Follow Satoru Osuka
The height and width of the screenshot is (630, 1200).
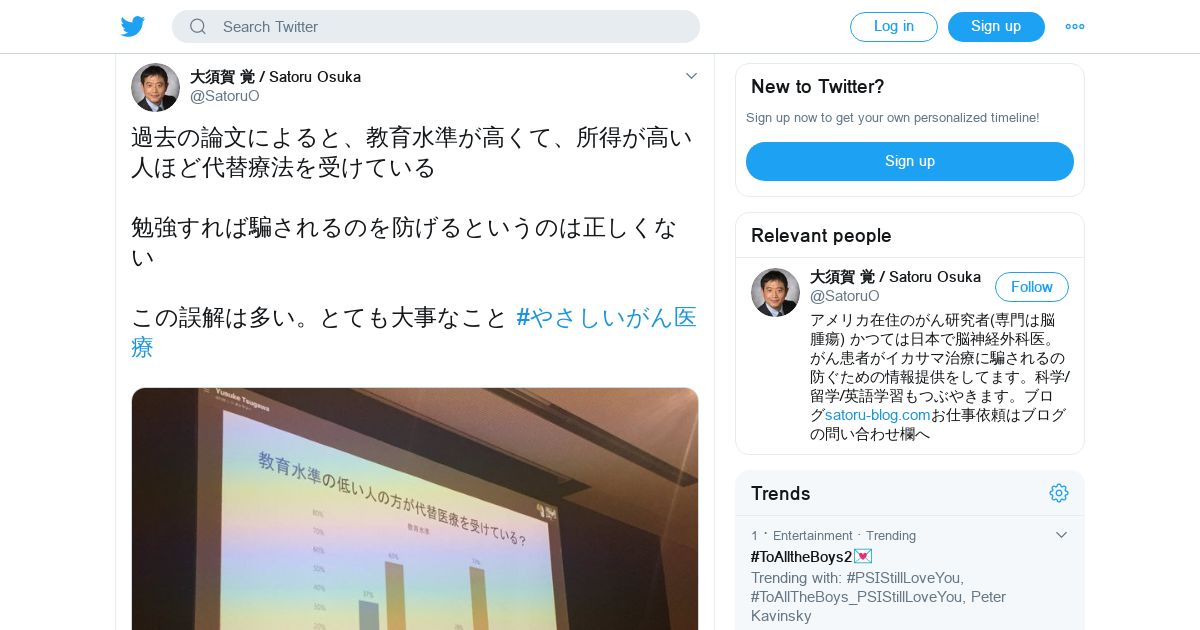[1032, 287]
